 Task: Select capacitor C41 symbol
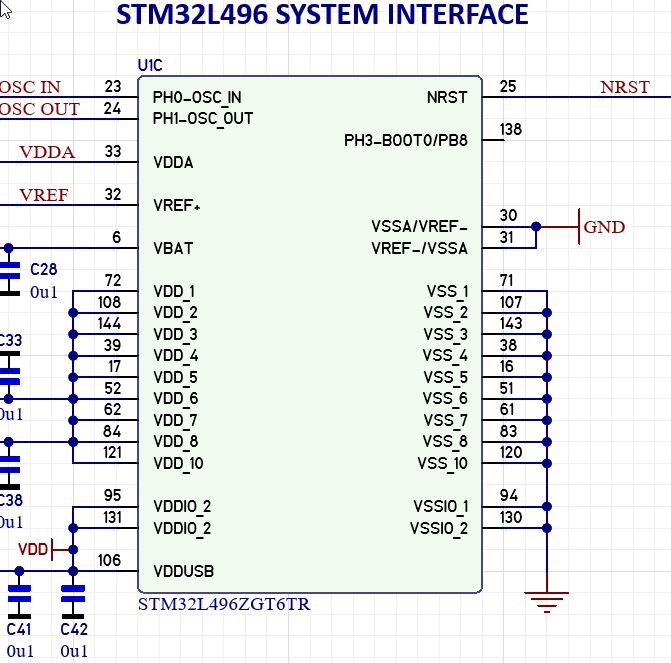(x=19, y=600)
